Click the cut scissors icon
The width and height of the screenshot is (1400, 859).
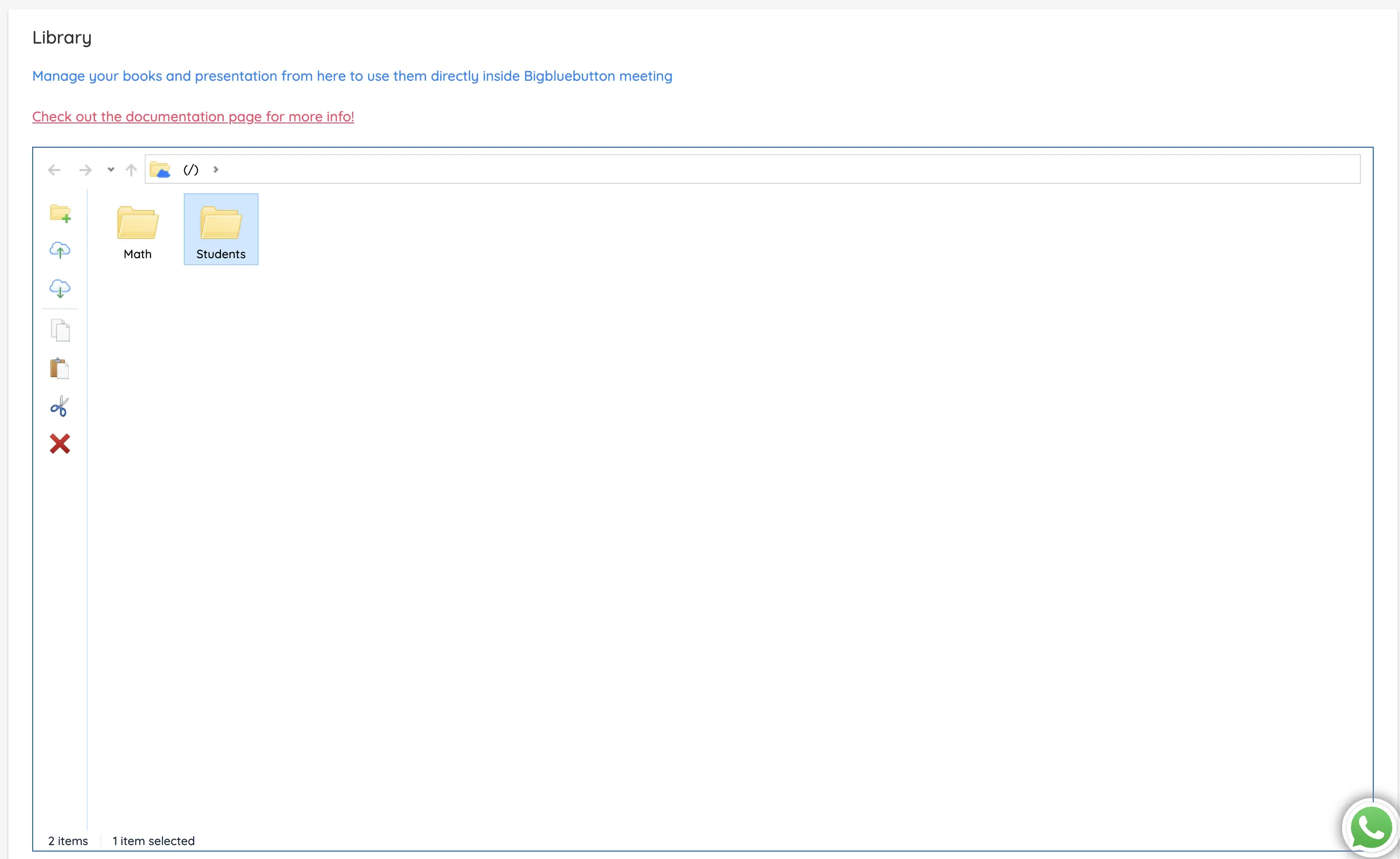tap(59, 406)
